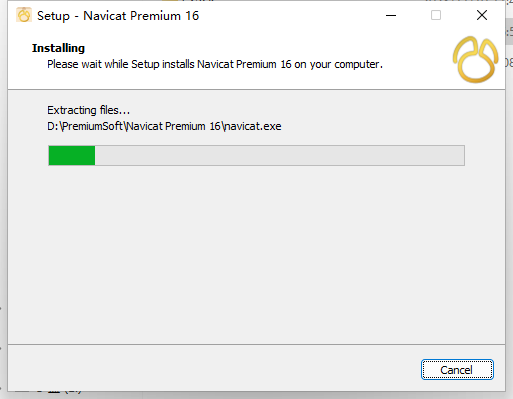Click "Navicat Premium 16" in the wait message
The image size is (513, 399).
tap(244, 64)
